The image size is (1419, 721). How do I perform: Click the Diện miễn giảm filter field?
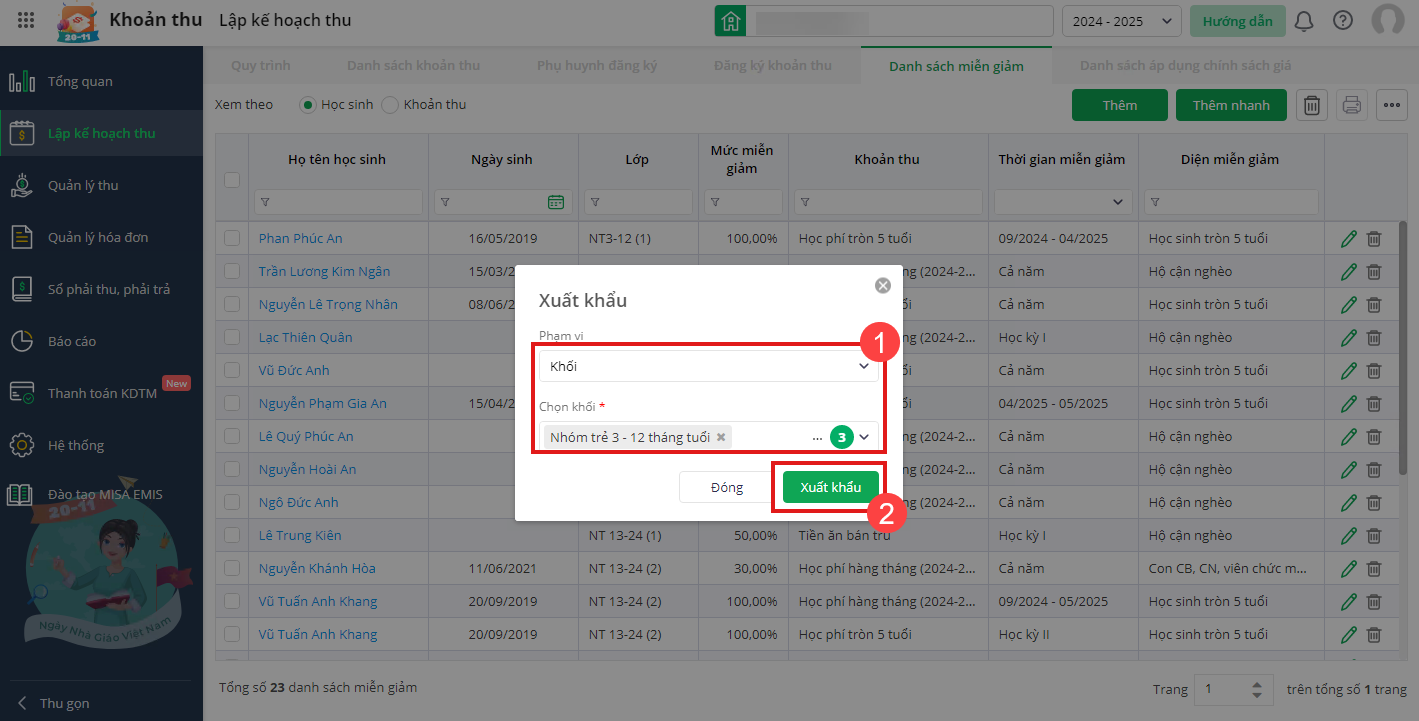coord(1230,202)
